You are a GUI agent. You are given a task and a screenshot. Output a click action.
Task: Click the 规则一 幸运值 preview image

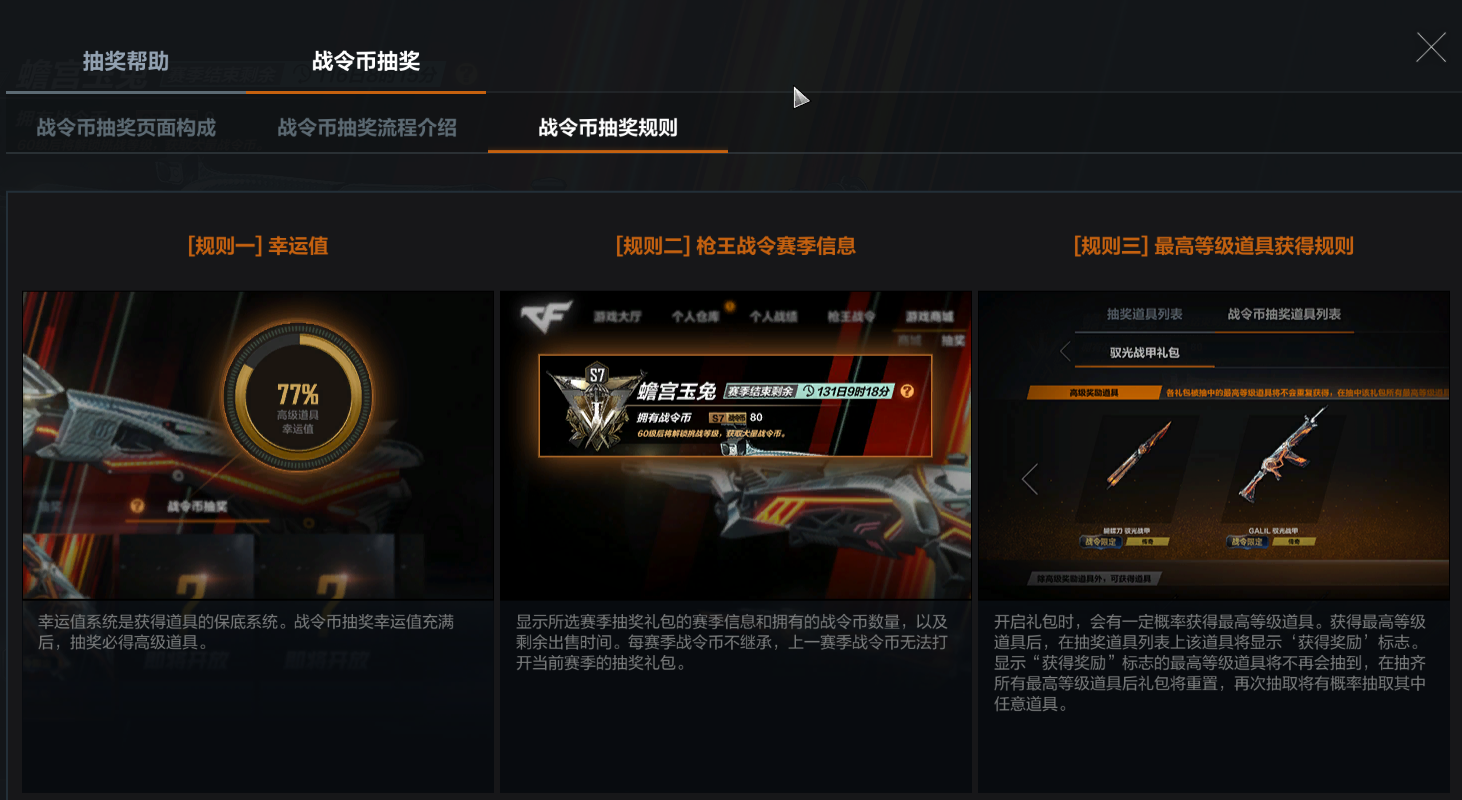258,445
